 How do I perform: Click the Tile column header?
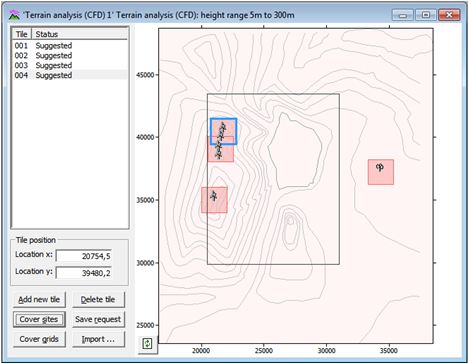[x=22, y=34]
